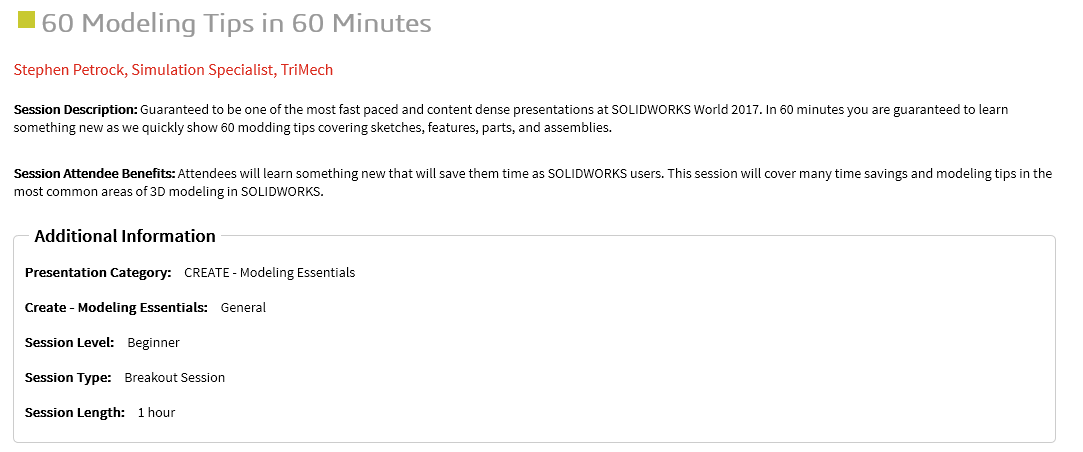Click the "Session Length:" label

[75, 412]
